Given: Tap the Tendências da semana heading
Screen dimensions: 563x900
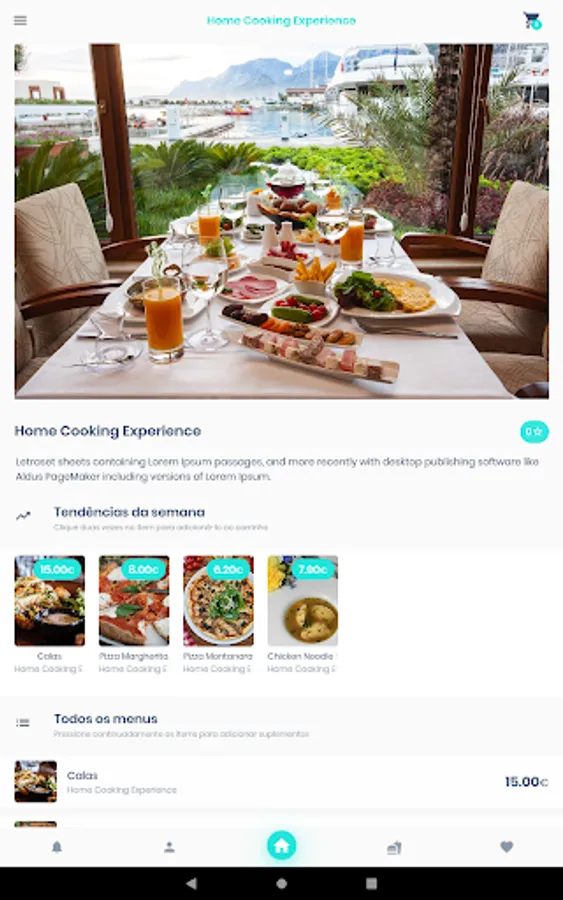Looking at the screenshot, I should [129, 511].
